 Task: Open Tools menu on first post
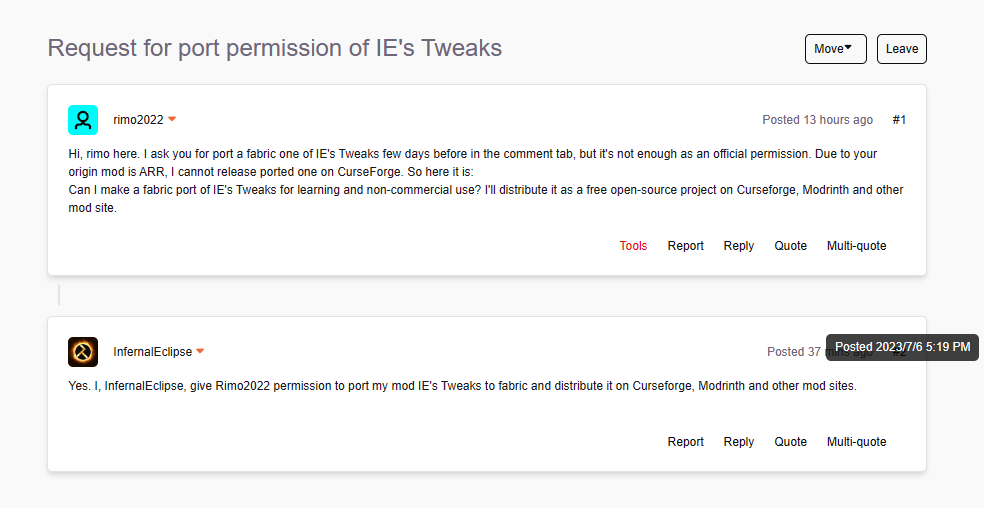(633, 246)
